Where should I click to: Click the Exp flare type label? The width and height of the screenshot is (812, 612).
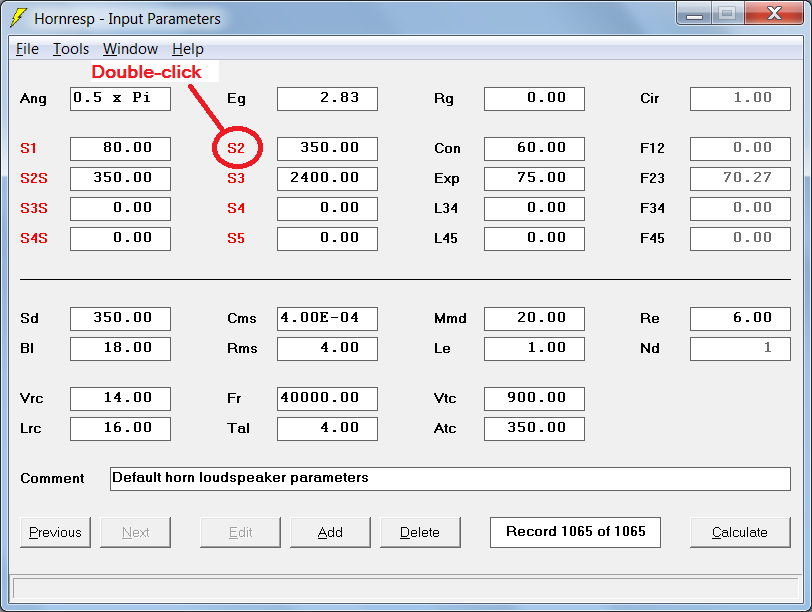tap(446, 179)
